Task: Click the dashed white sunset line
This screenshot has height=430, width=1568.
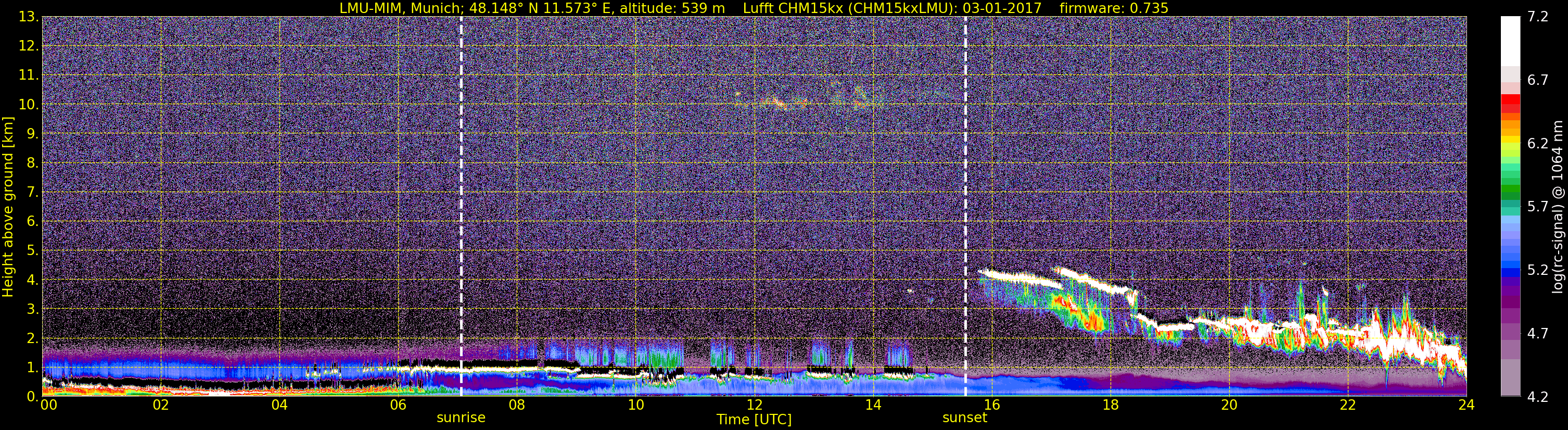Action: (965, 207)
